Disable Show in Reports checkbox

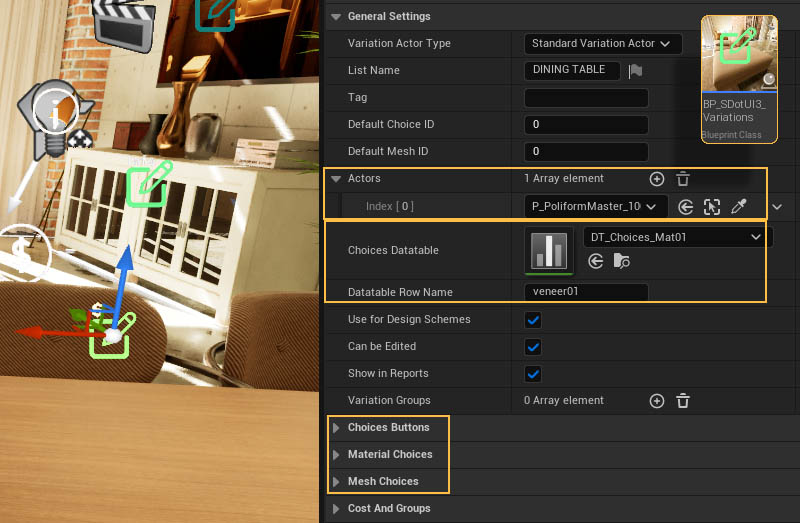point(533,374)
